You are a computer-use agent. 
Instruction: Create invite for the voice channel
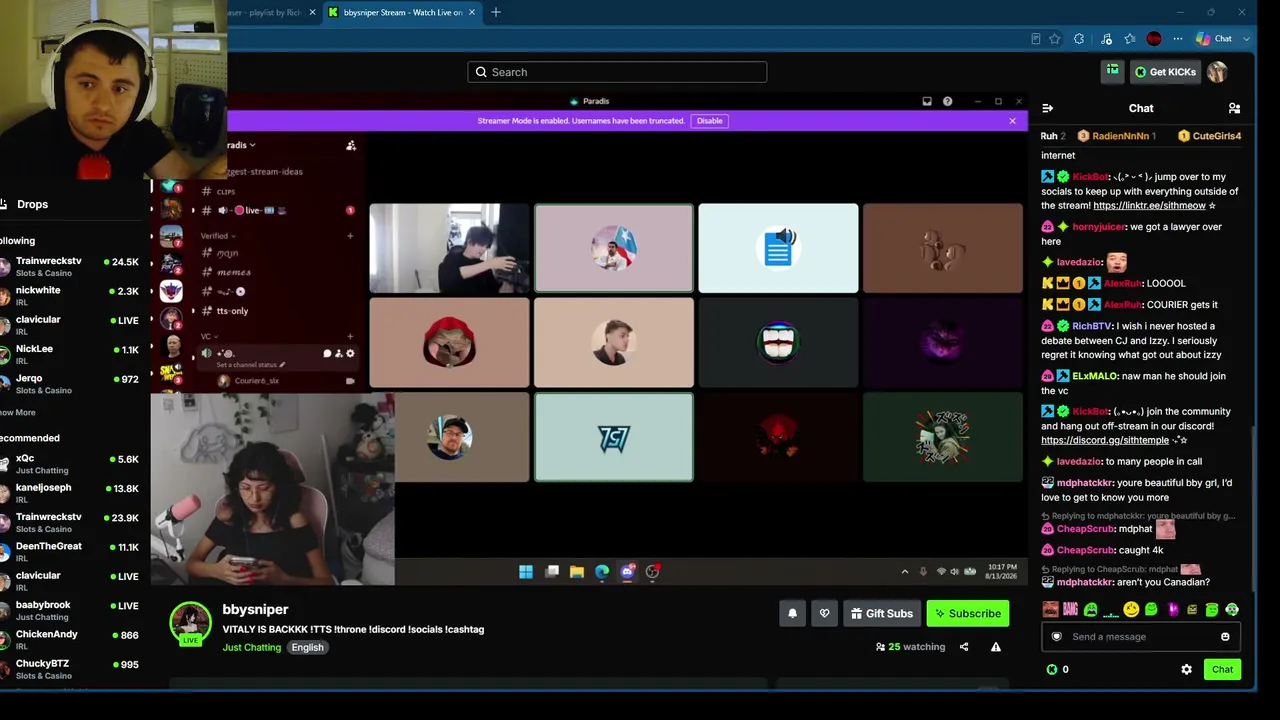tap(338, 353)
